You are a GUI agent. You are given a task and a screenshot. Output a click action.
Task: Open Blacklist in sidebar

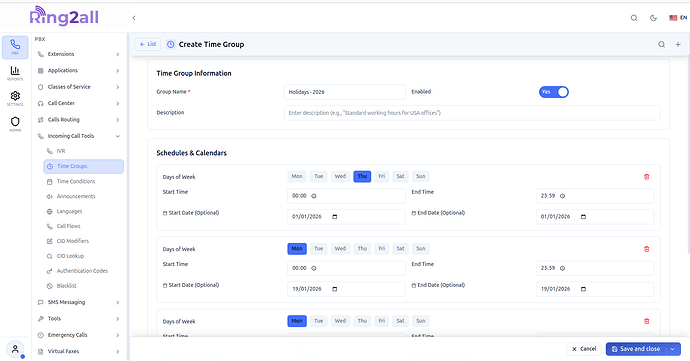pos(83,286)
